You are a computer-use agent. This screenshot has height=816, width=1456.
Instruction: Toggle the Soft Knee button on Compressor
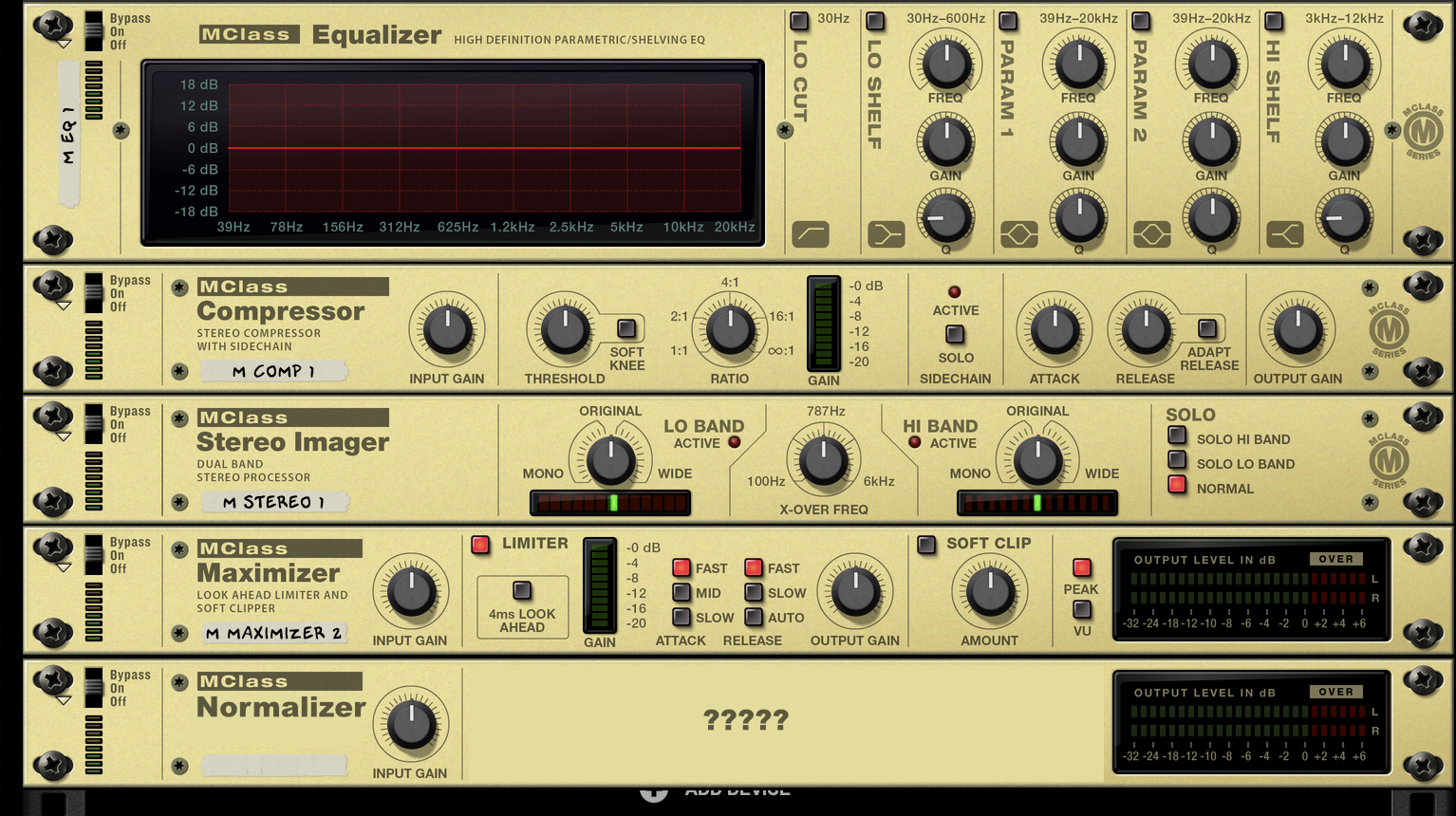pyautogui.click(x=626, y=328)
